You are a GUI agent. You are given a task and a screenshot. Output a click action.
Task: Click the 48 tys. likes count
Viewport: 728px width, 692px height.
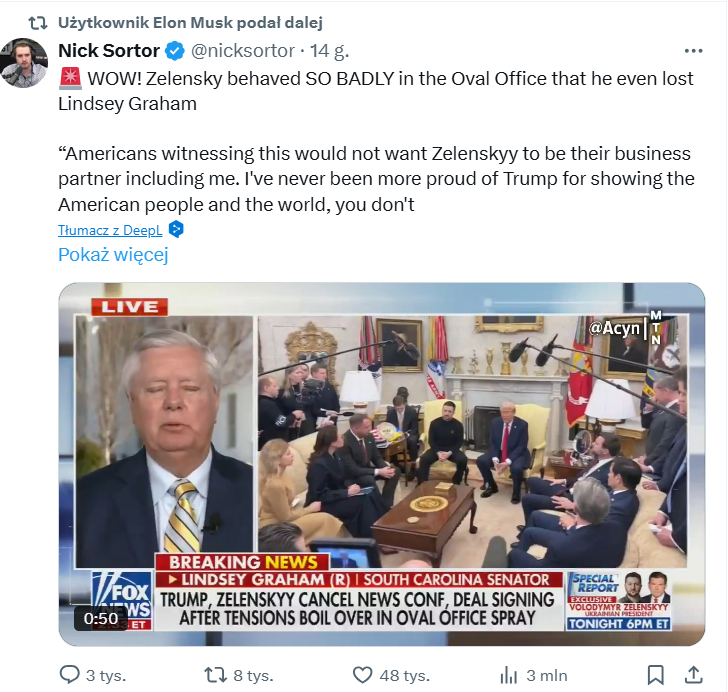point(404,675)
